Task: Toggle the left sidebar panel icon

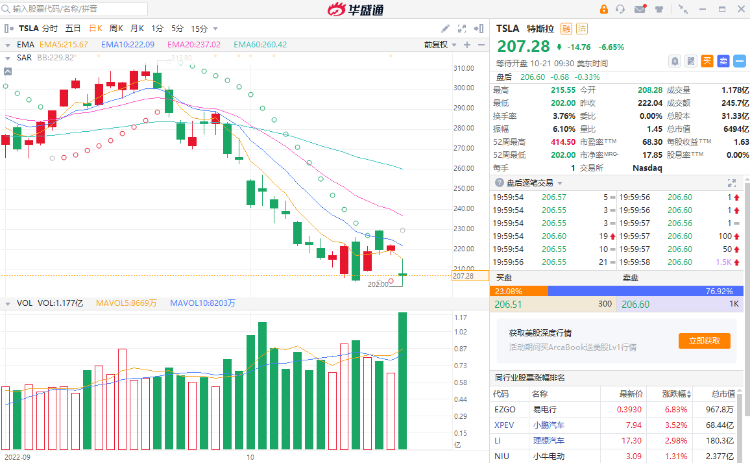Action: pos(9,29)
